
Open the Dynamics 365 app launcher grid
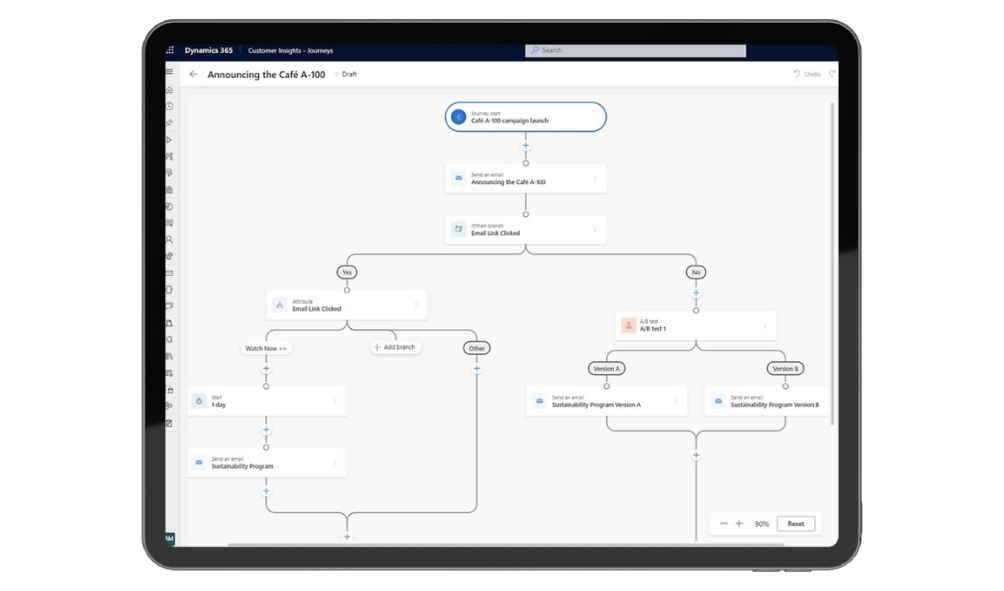(170, 50)
